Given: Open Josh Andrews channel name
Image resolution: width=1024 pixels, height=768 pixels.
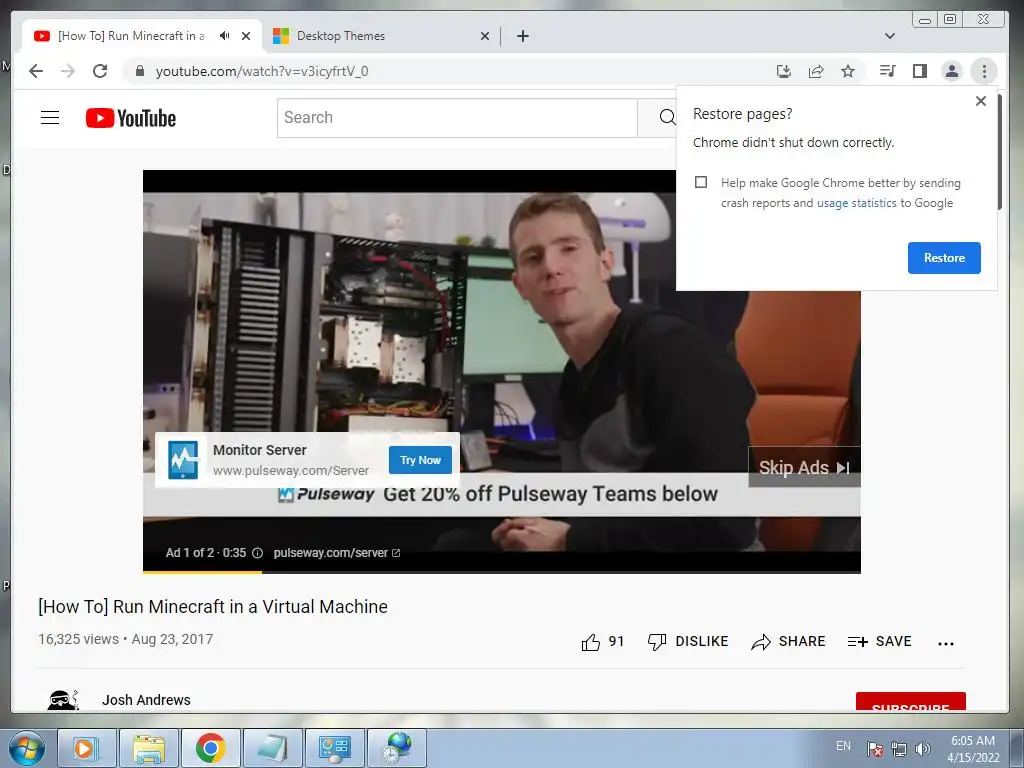Looking at the screenshot, I should point(146,700).
